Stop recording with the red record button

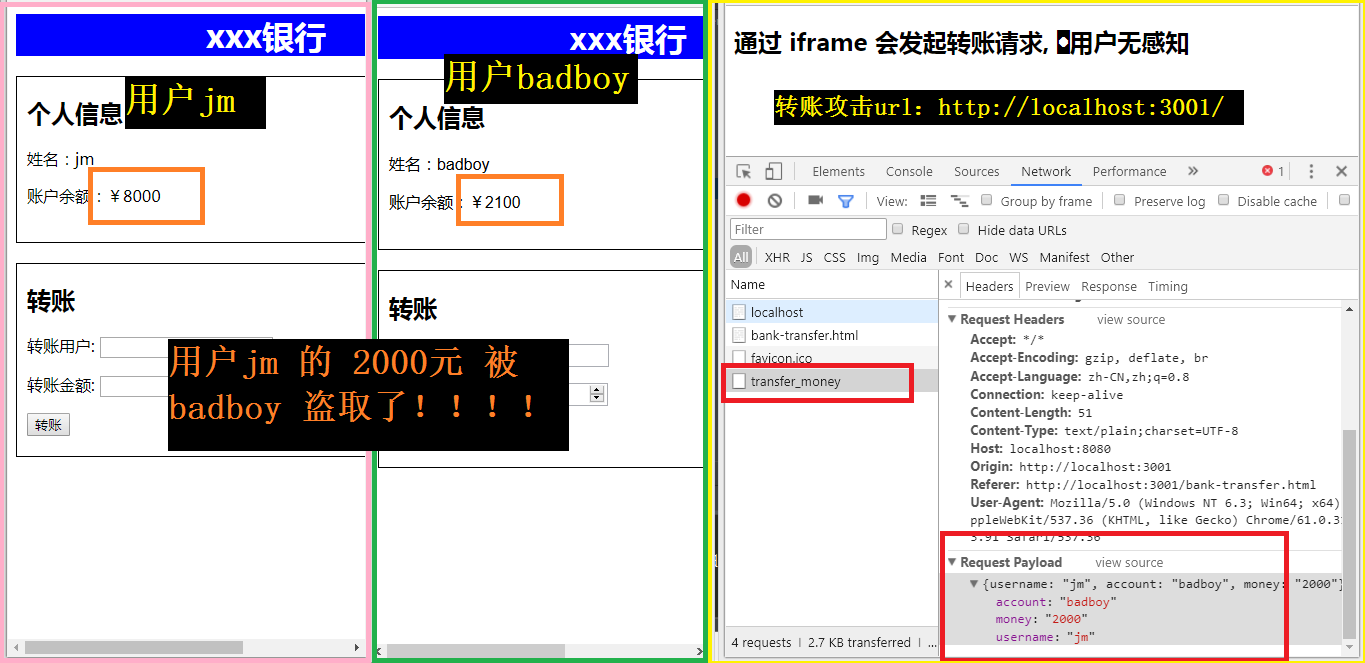pyautogui.click(x=743, y=200)
